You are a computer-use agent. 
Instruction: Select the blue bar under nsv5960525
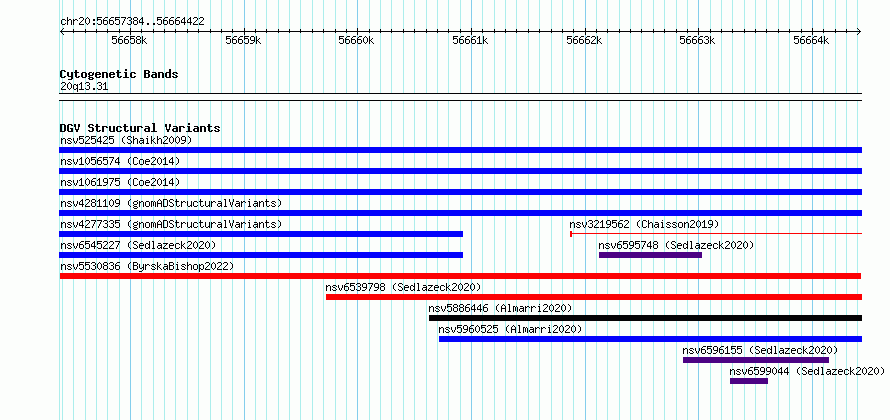tap(650, 339)
